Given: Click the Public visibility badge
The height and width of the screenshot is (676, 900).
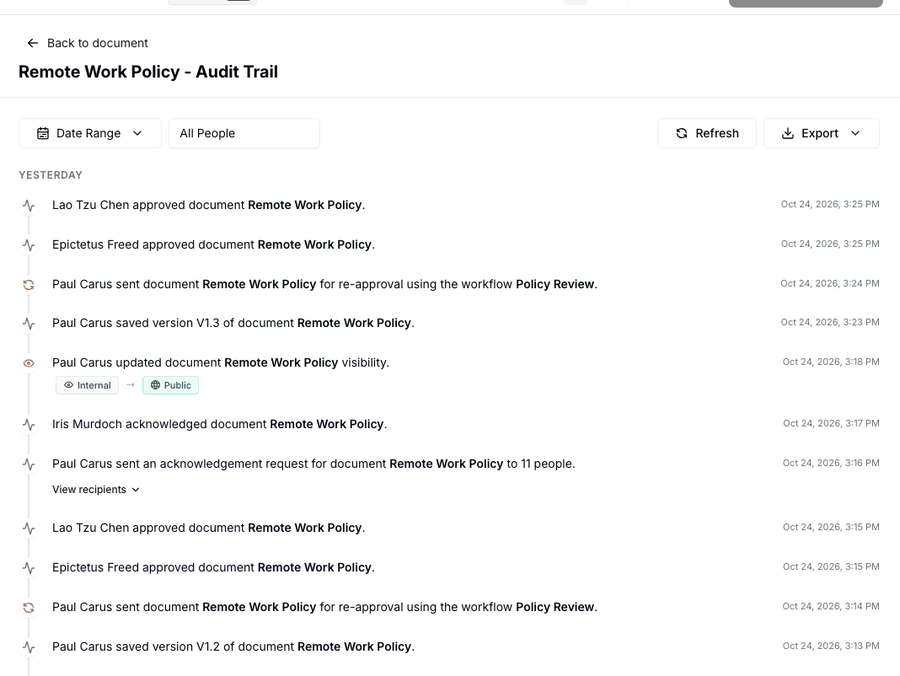Looking at the screenshot, I should point(170,385).
